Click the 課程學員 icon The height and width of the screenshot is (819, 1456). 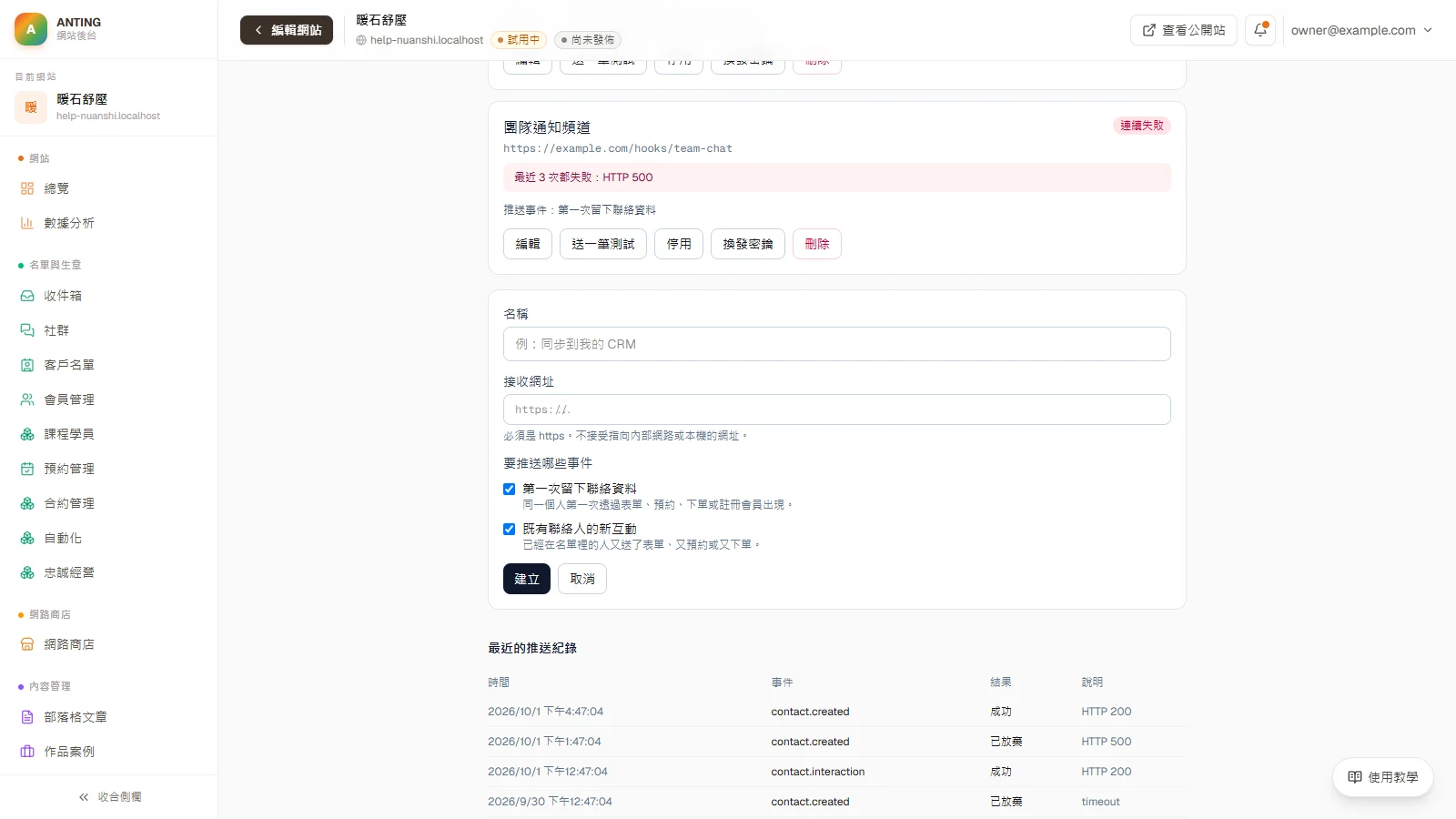[27, 434]
